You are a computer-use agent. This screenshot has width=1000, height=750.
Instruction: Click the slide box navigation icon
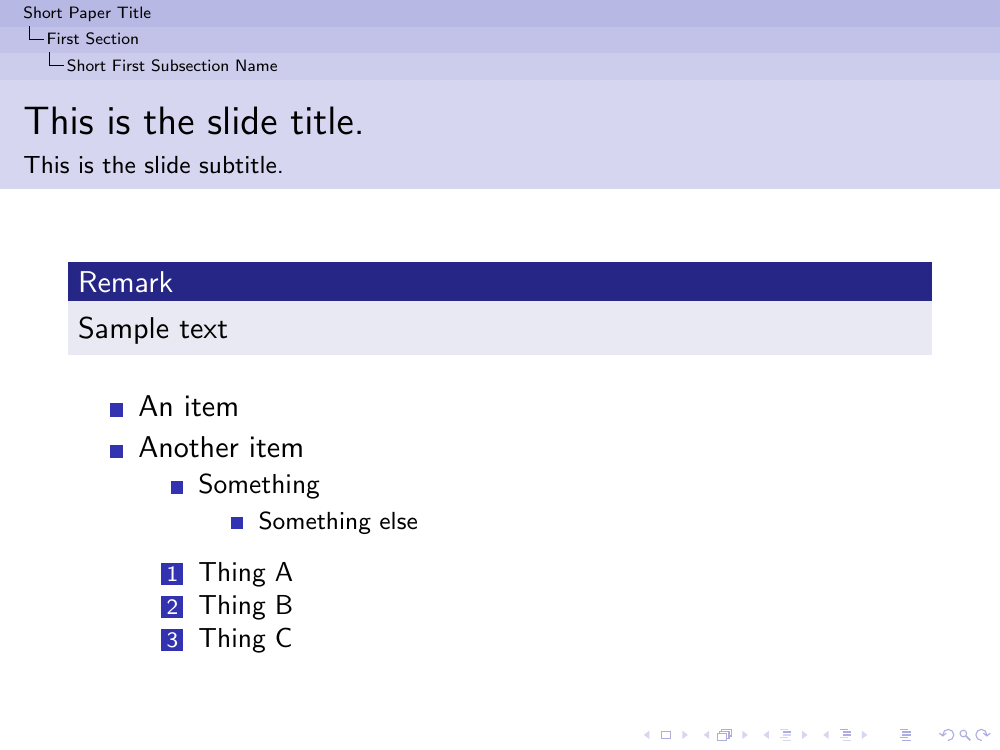pos(665,736)
